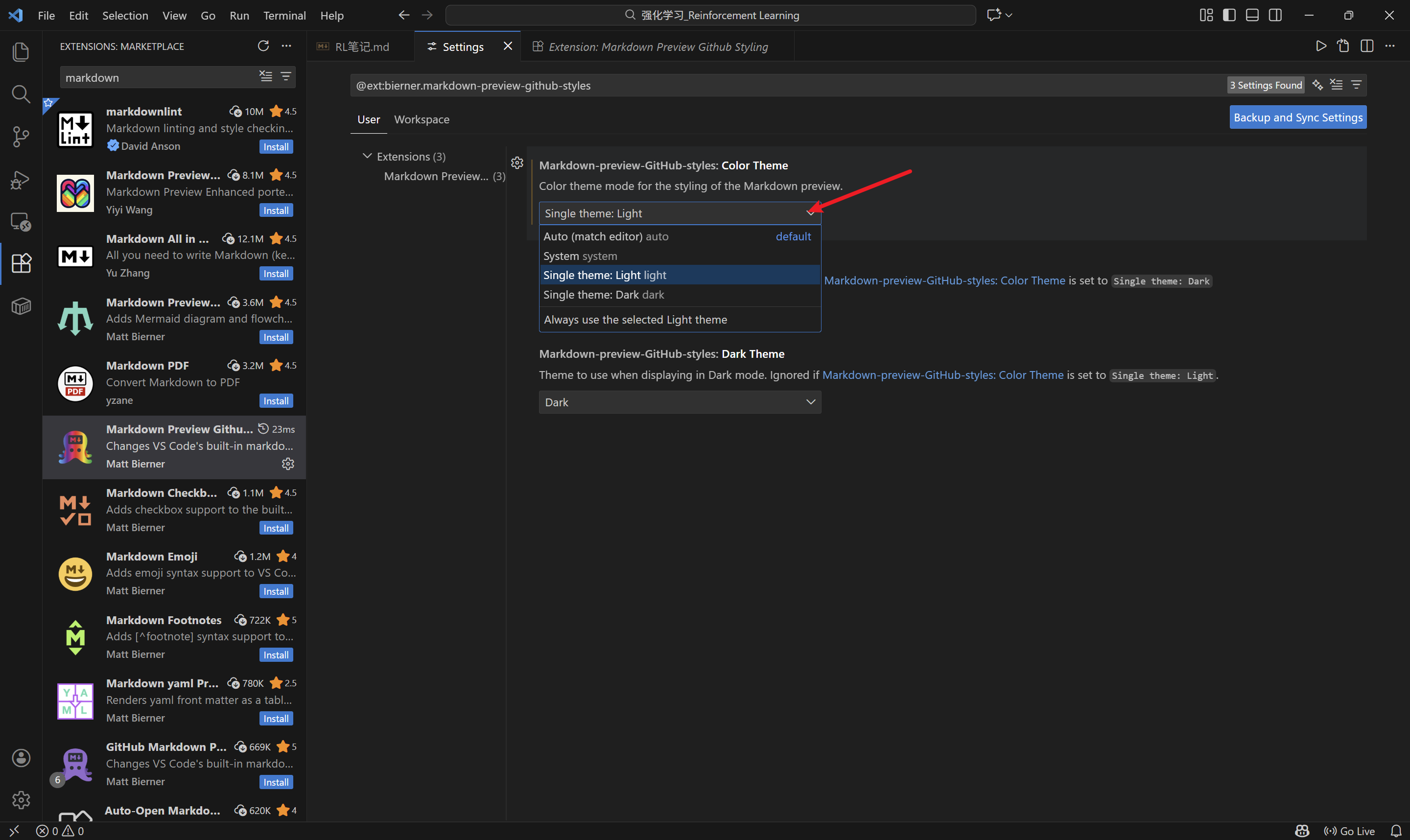1410x840 pixels.
Task: Click gear icon on Markdown Preview Github extension
Action: pos(288,464)
